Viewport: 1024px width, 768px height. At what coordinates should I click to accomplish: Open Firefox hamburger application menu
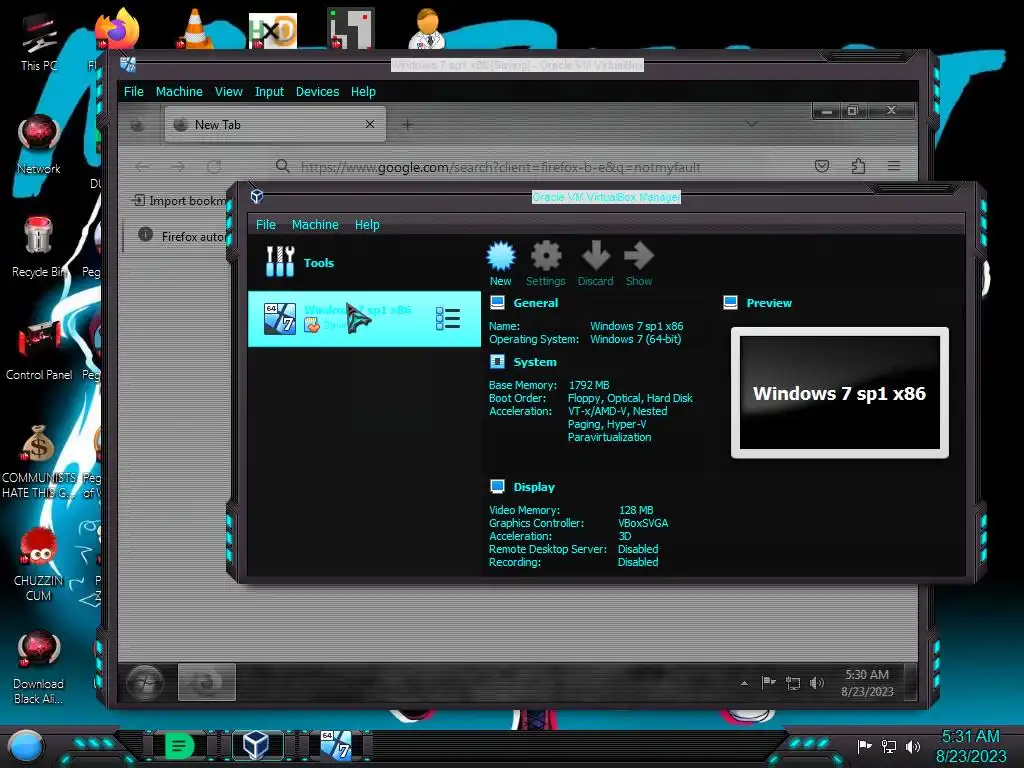click(x=894, y=167)
